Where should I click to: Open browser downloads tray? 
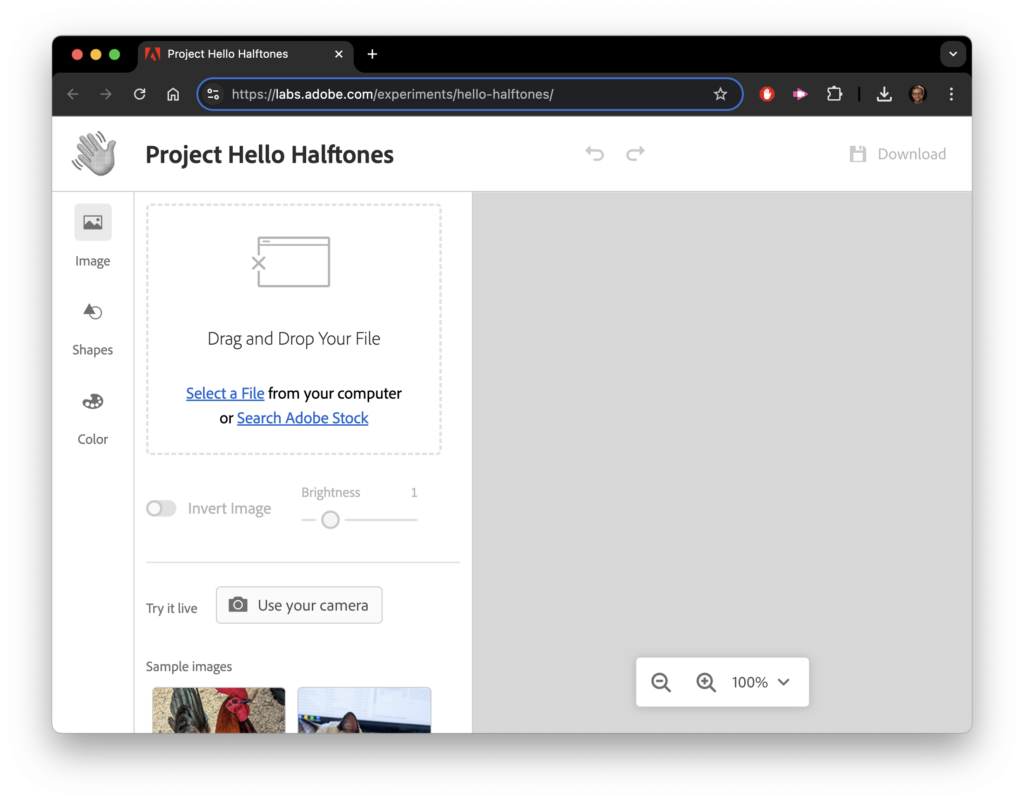[884, 94]
